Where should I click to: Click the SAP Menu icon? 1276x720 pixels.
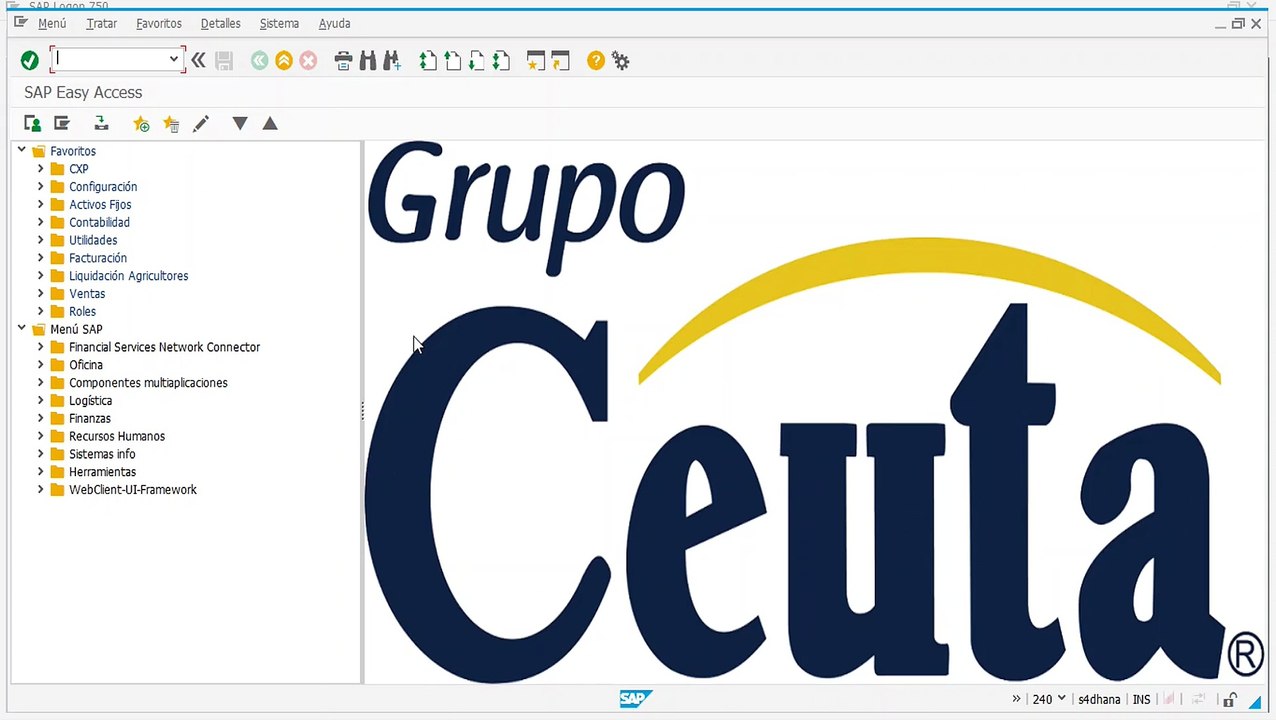coord(62,123)
